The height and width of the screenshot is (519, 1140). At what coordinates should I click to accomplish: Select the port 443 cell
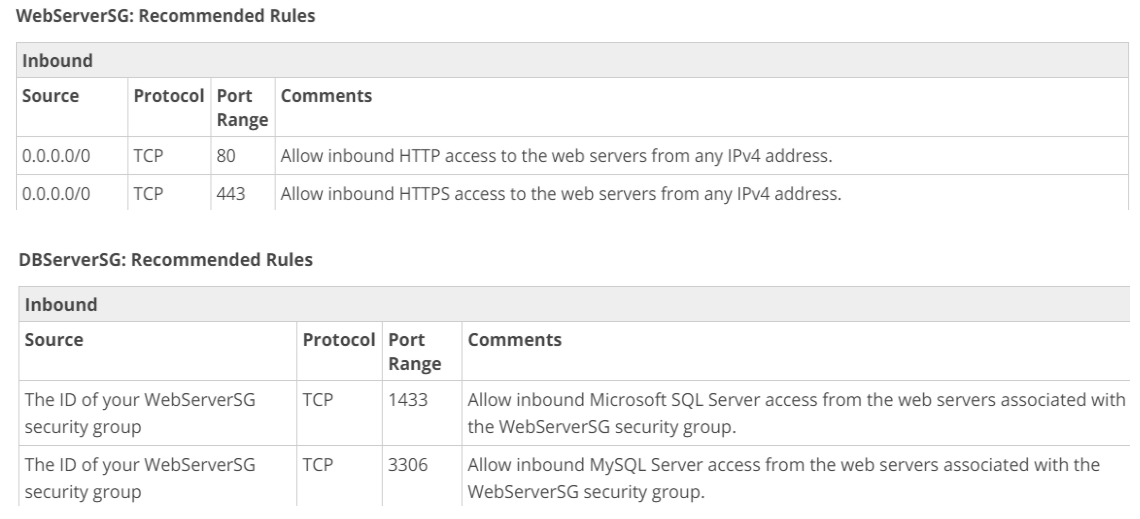click(243, 193)
